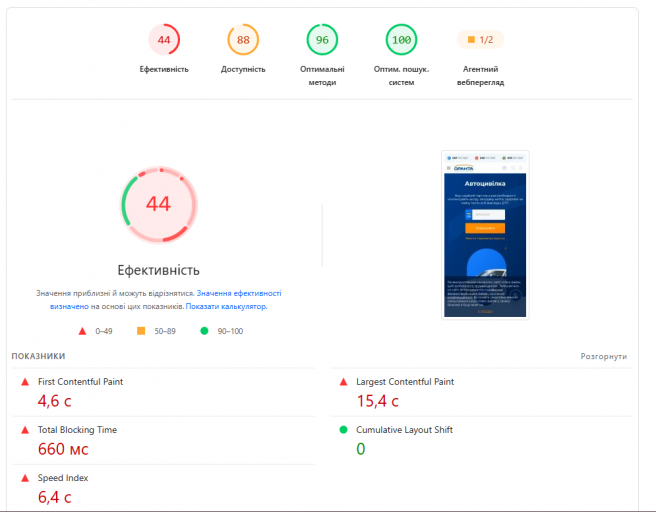Click the 'Оптим. пошук. систем' label

click(401, 76)
